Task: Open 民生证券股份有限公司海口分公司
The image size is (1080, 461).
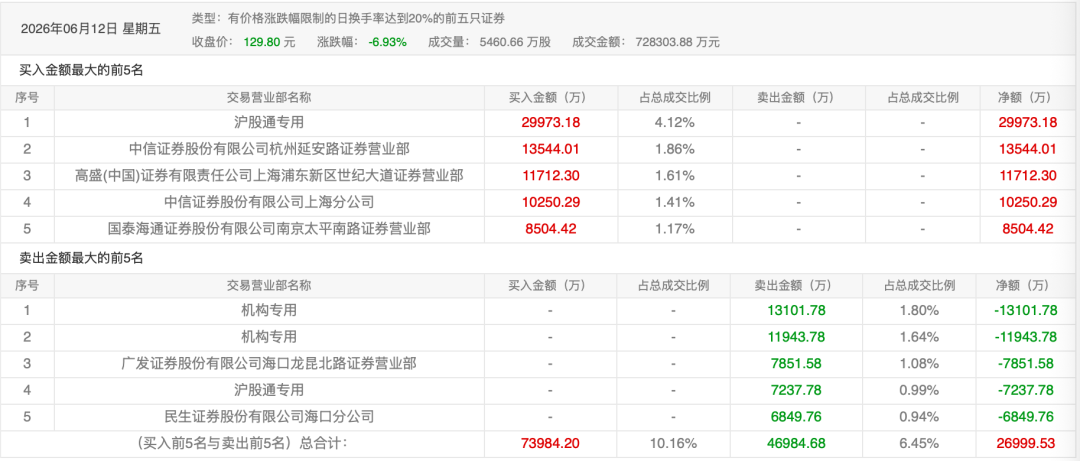Action: (269, 416)
